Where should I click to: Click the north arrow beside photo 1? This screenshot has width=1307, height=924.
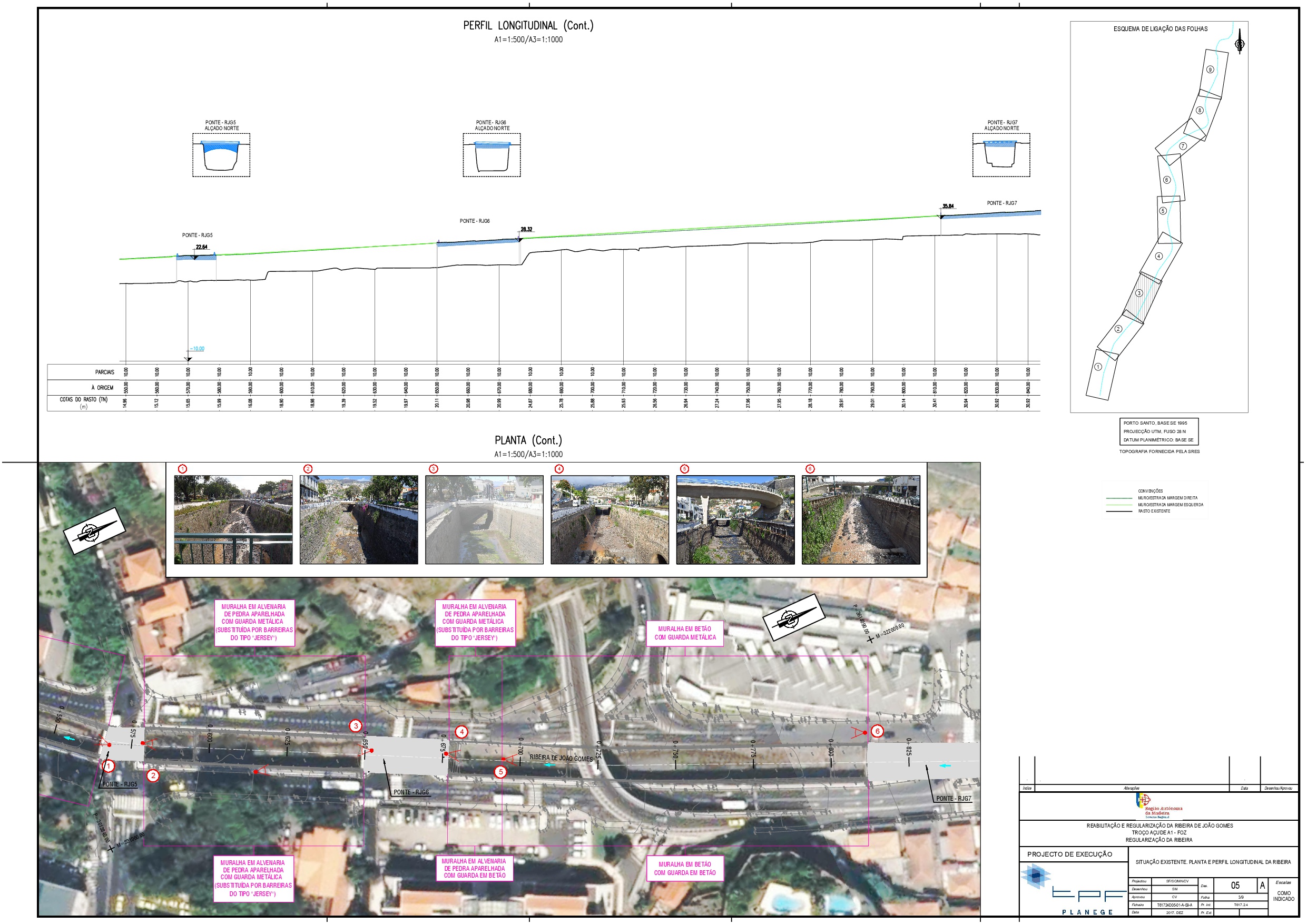pos(93,530)
